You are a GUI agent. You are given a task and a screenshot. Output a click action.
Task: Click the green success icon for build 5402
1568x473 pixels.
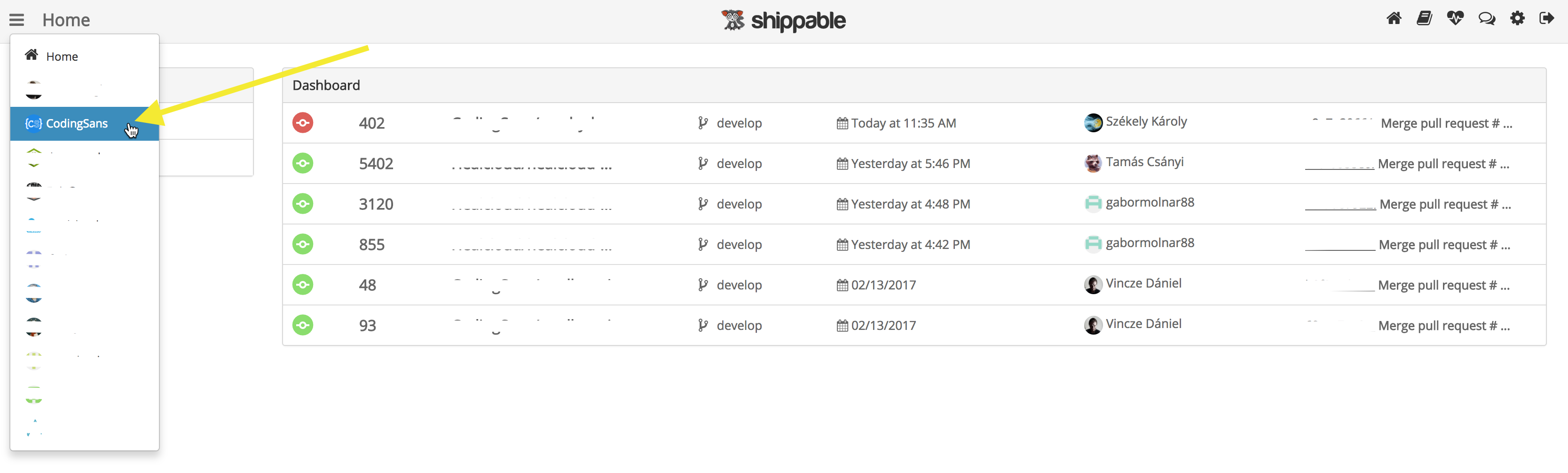point(302,163)
